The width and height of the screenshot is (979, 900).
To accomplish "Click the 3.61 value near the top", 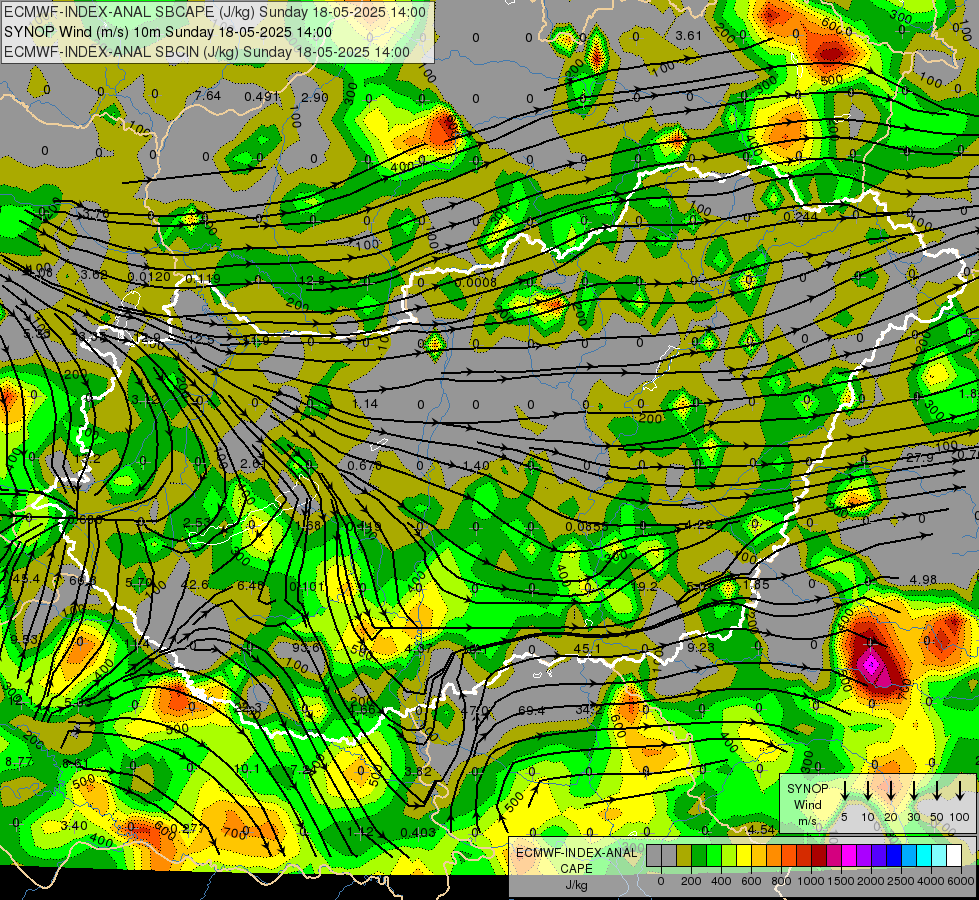I will [689, 36].
